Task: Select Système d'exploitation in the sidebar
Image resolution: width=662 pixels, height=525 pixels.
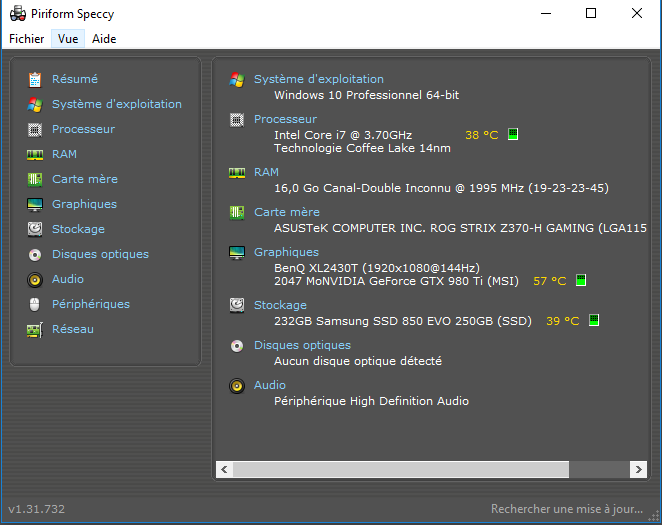Action: coord(117,104)
